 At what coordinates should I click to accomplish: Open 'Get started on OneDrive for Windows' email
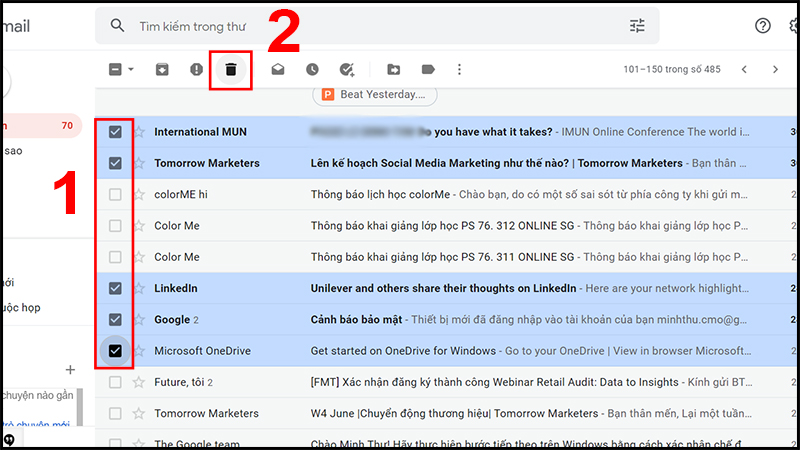point(403,351)
